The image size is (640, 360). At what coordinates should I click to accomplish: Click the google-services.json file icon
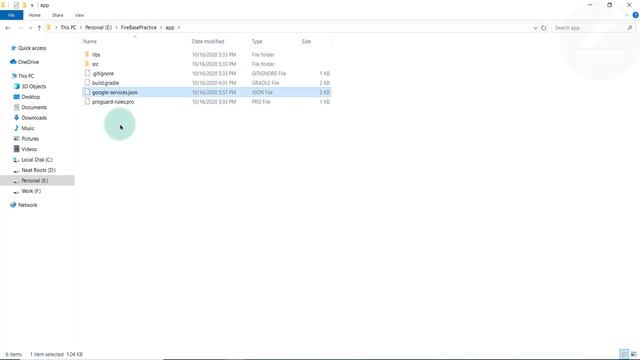87,92
